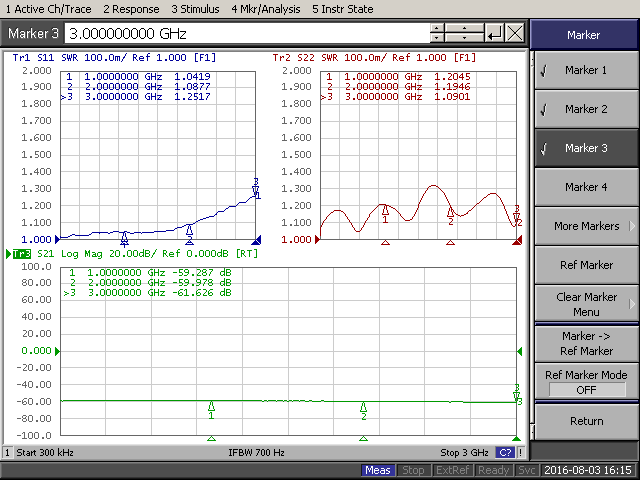The width and height of the screenshot is (640, 480).
Task: Click the date and time 2016-08-03 16:15
Action: click(x=588, y=470)
